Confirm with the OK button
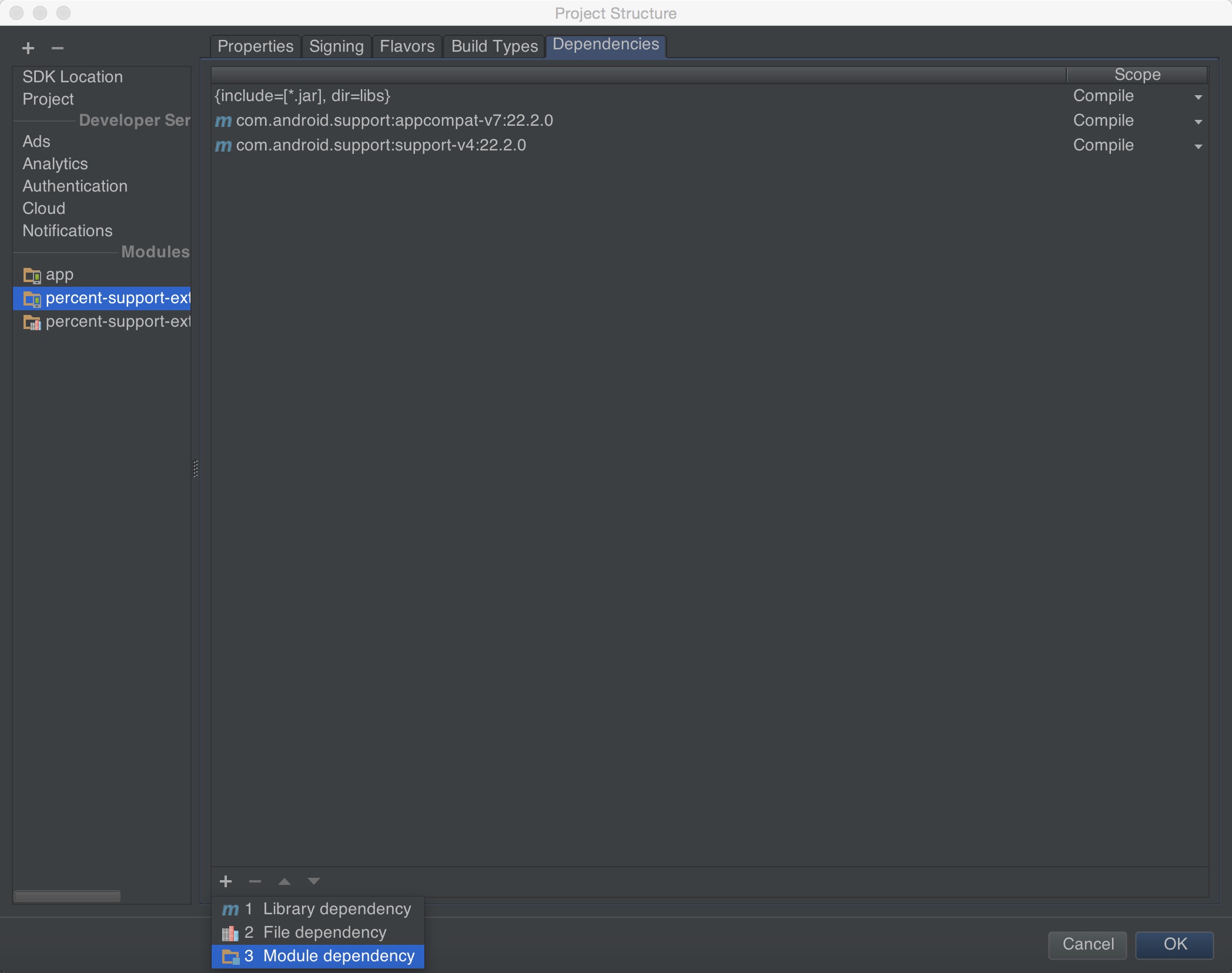 tap(1175, 944)
